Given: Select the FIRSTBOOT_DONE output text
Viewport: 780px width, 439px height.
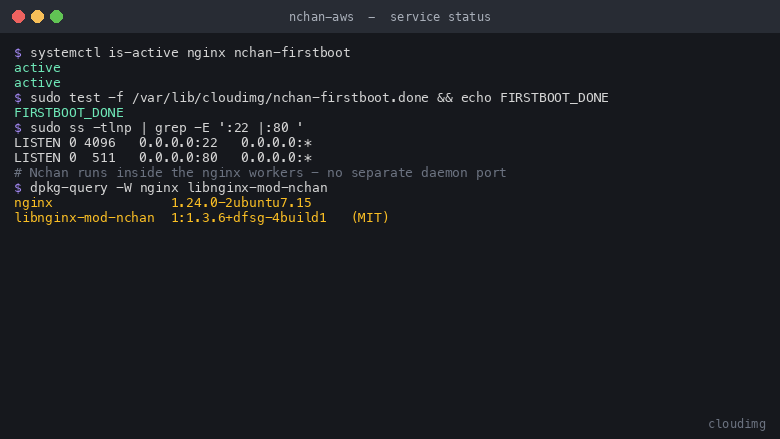Looking at the screenshot, I should click(x=69, y=113).
